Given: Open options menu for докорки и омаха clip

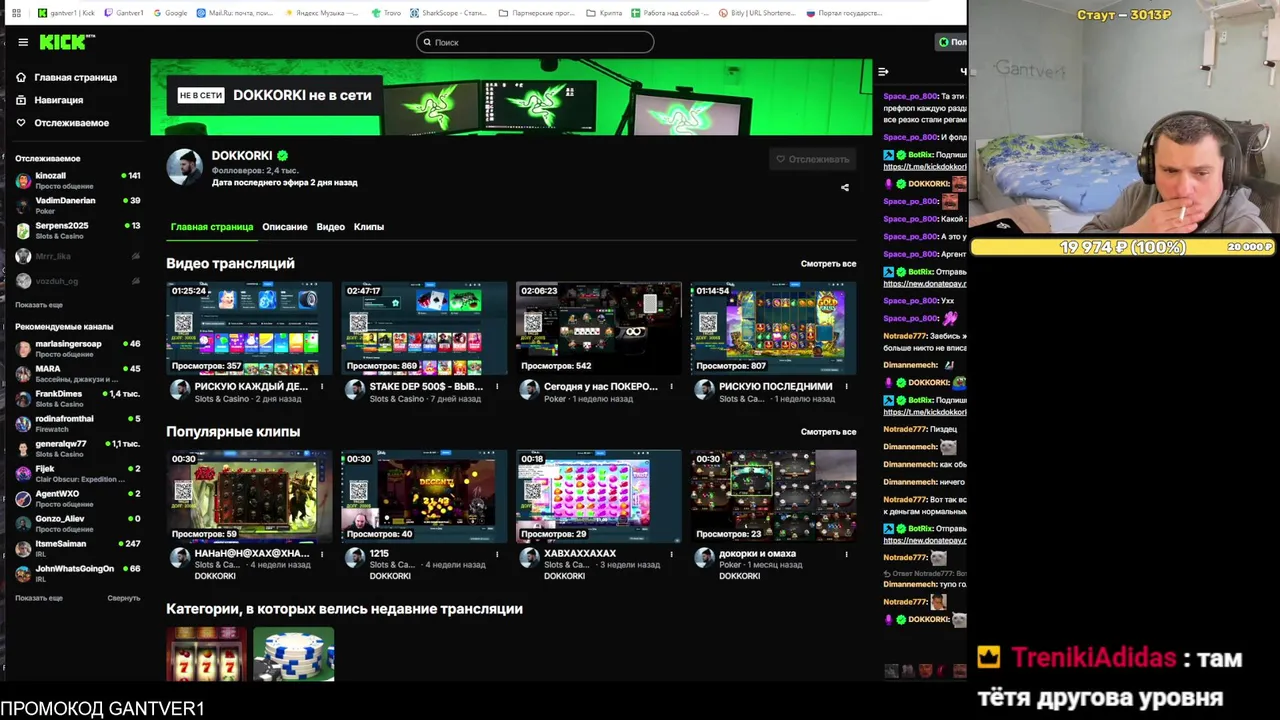Looking at the screenshot, I should pos(847,554).
